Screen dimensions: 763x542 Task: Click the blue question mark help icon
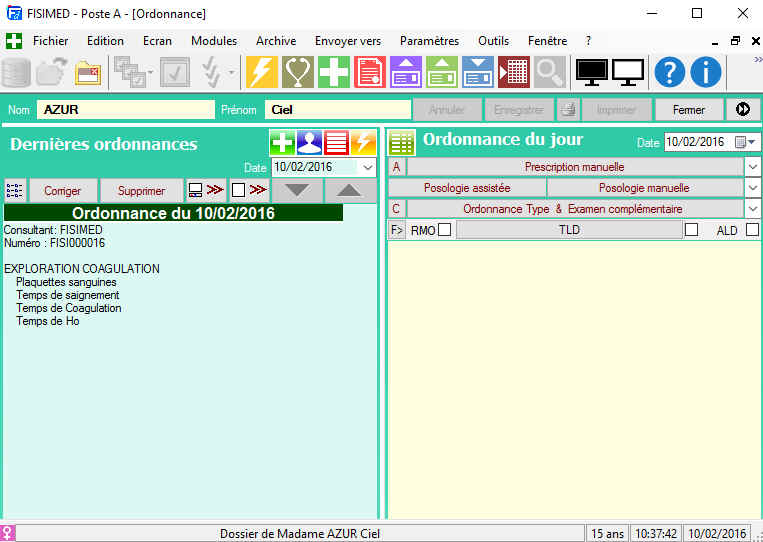tap(669, 72)
